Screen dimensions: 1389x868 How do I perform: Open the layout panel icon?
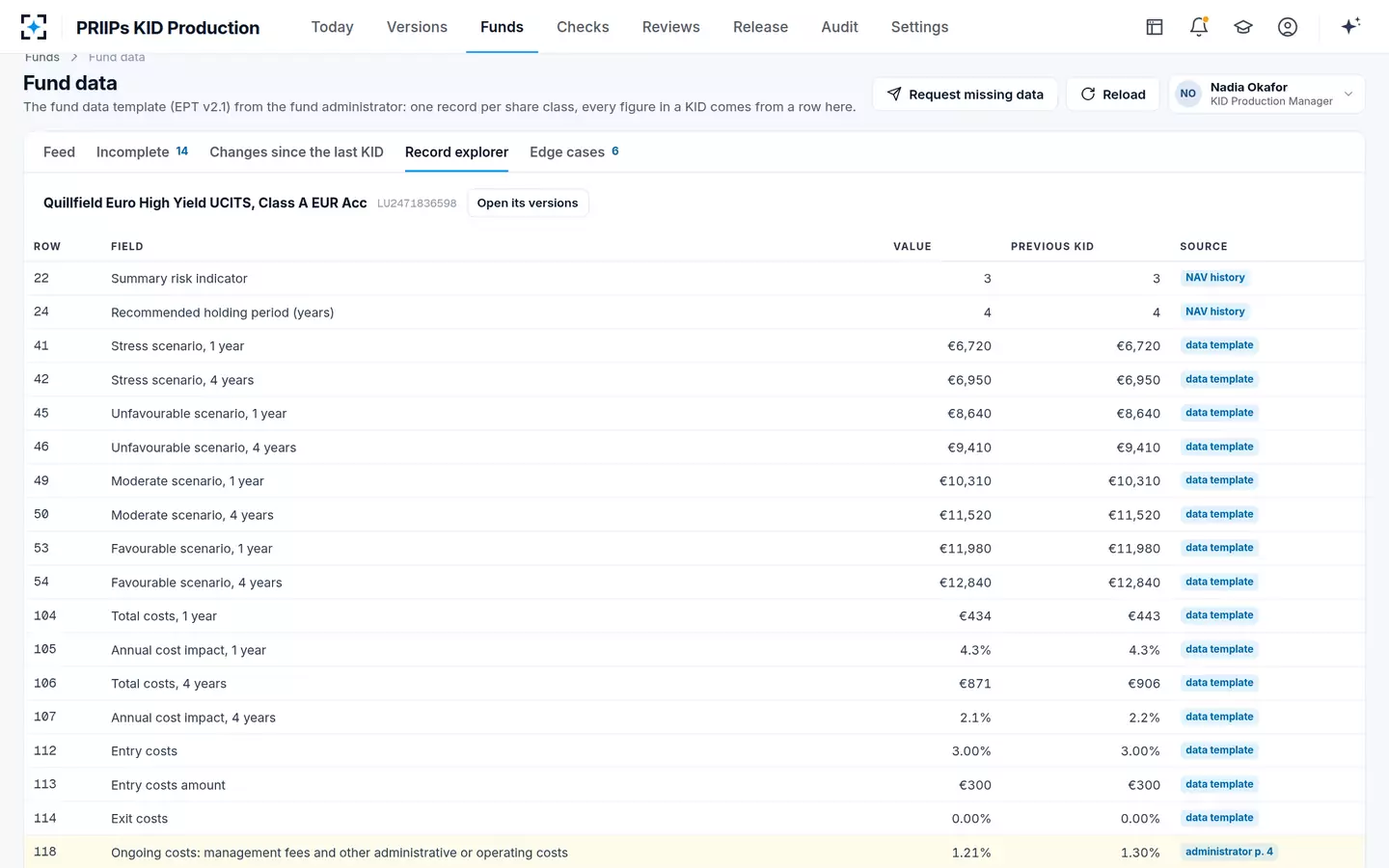click(1155, 27)
